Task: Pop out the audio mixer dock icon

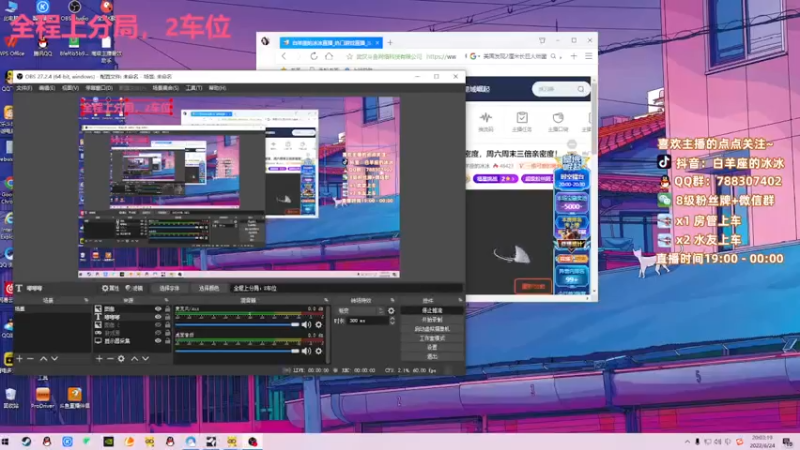Action: click(x=326, y=300)
